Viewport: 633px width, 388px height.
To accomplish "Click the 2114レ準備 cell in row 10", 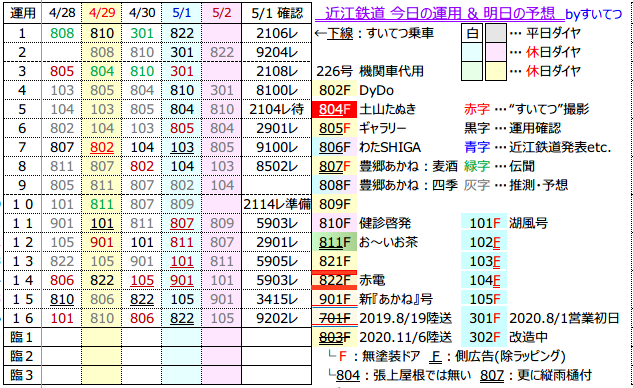I will point(277,204).
